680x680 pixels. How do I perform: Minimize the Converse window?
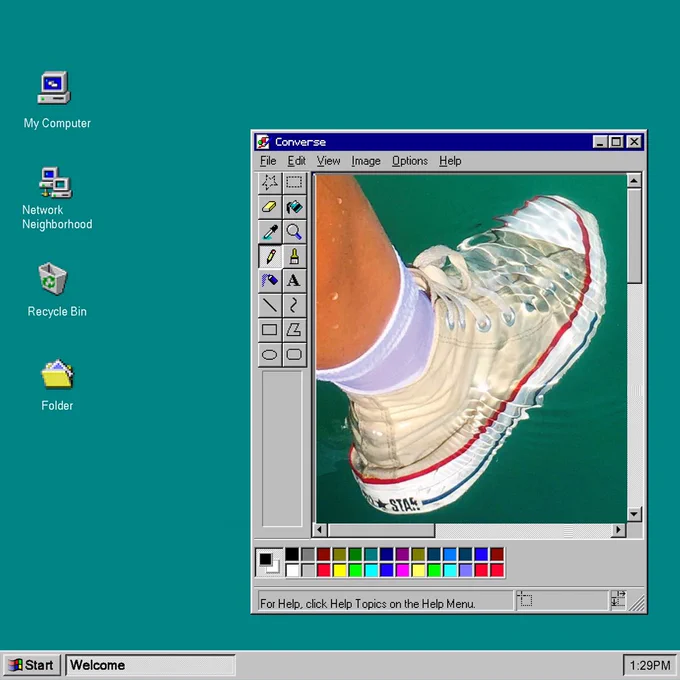coord(600,142)
